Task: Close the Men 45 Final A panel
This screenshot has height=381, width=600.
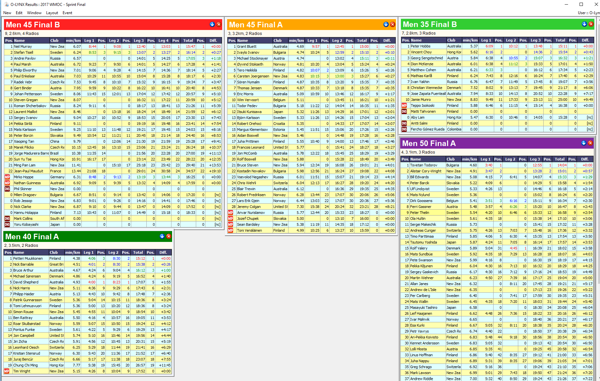Action: [x=392, y=24]
